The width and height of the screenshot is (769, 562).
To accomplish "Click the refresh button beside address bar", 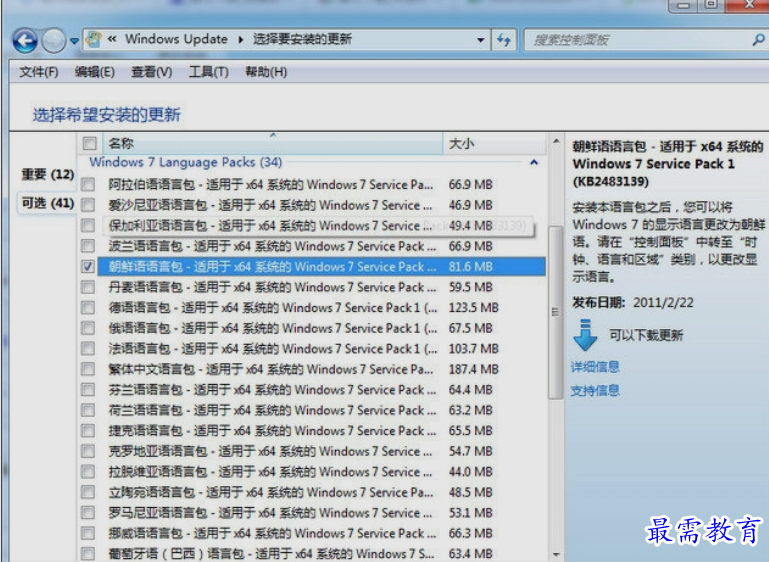I will 504,40.
